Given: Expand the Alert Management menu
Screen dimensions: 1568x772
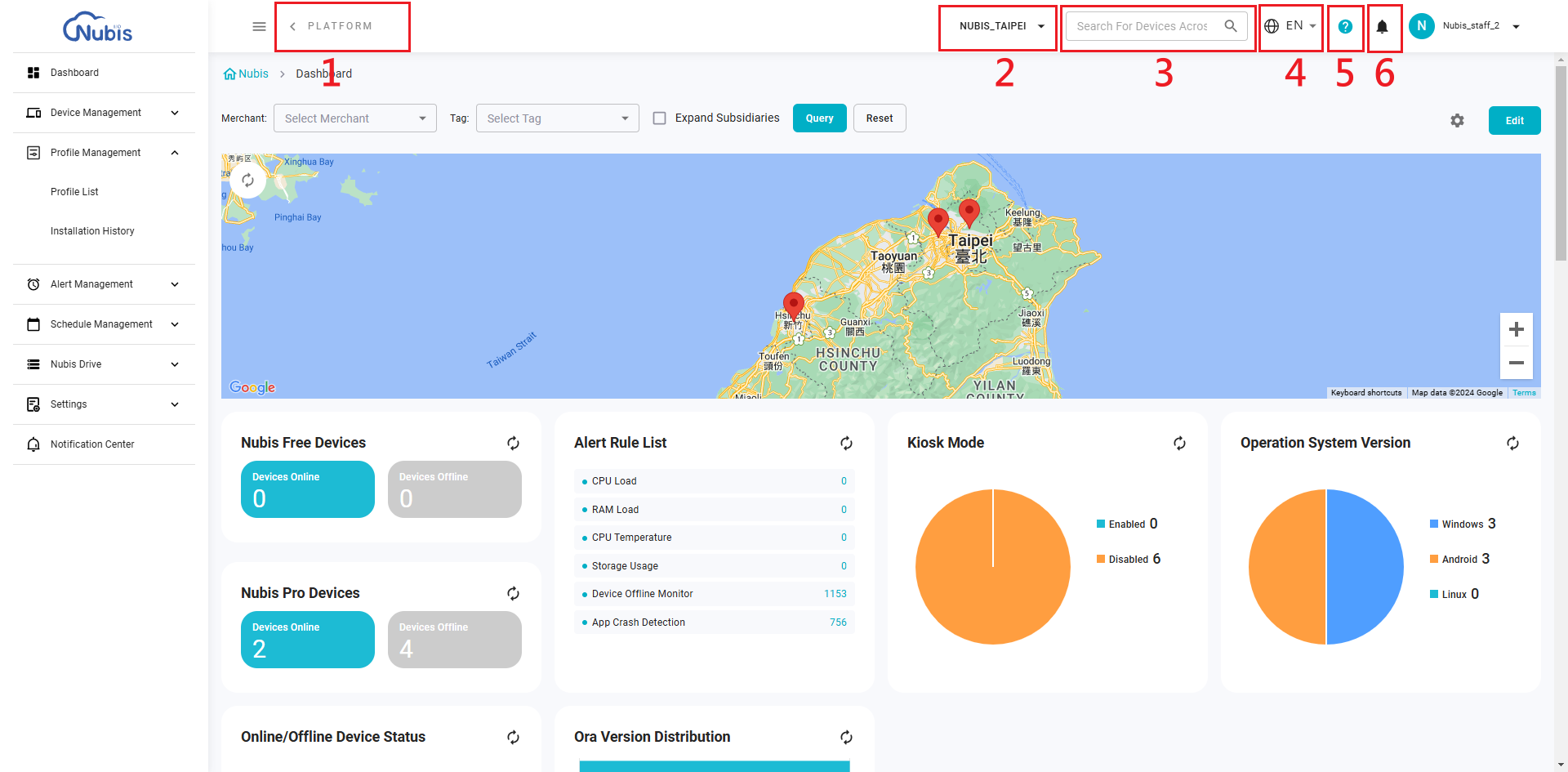Looking at the screenshot, I should click(105, 284).
